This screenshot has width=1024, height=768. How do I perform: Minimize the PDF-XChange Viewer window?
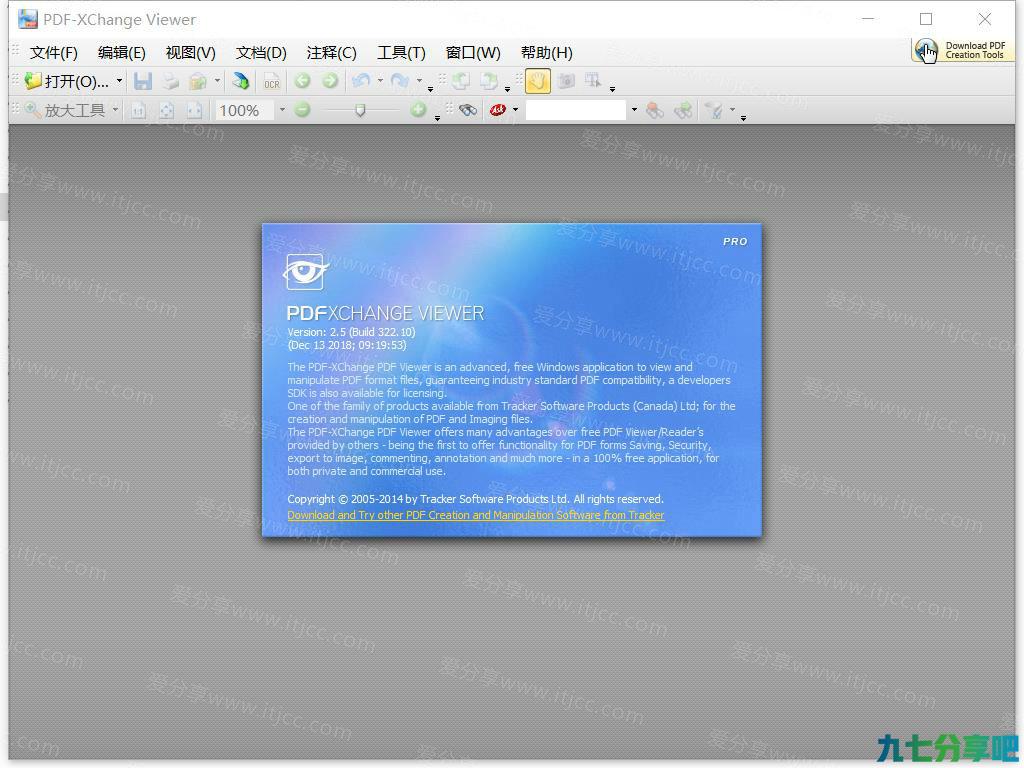(868, 20)
